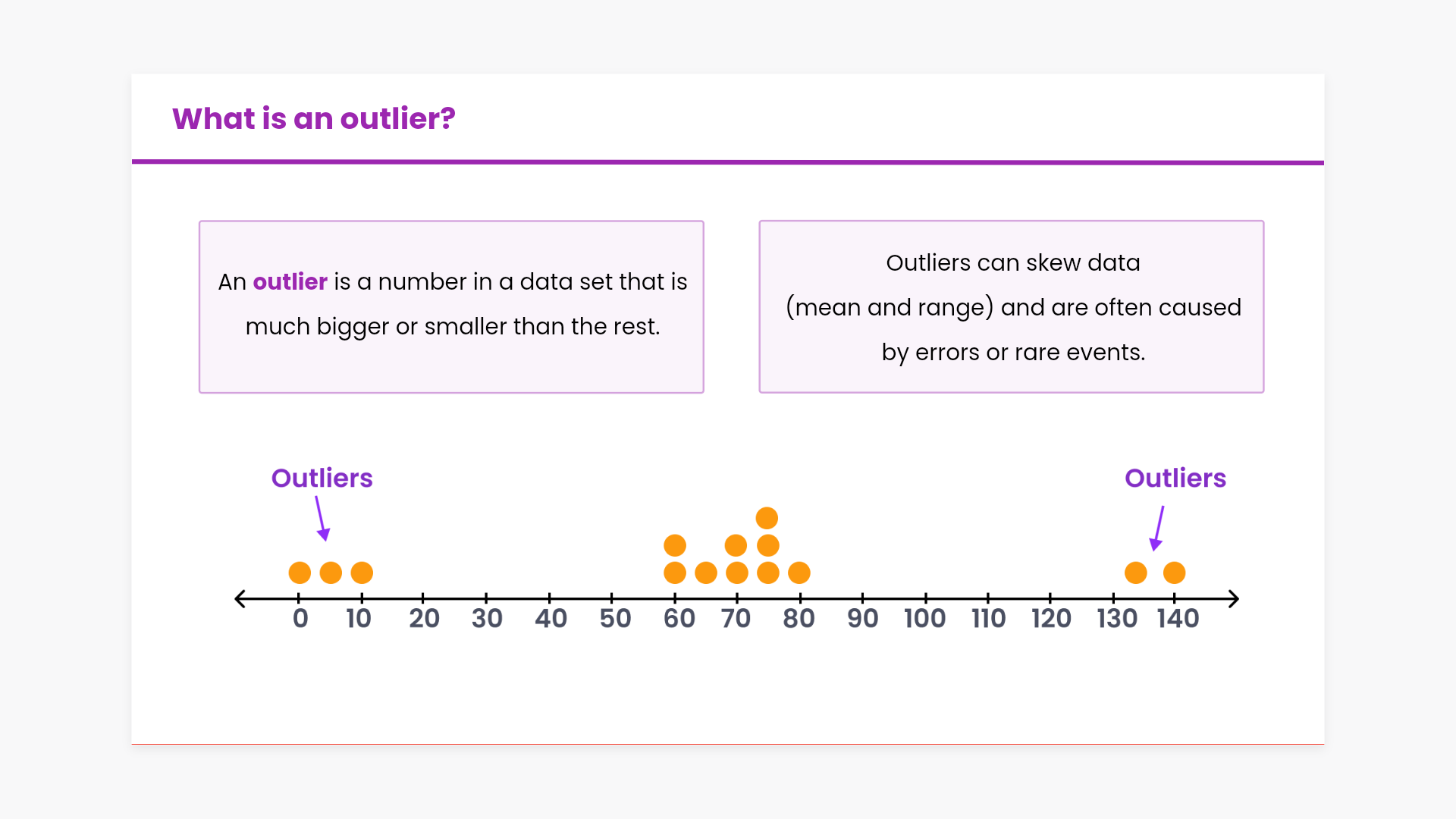Click the upper dot stacked above 60
The image size is (1456, 819).
point(675,545)
